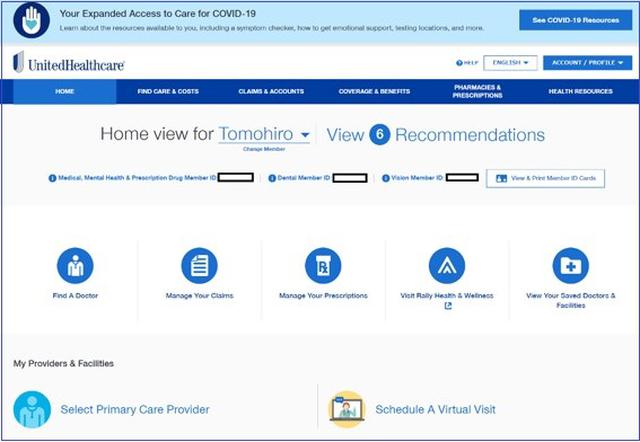Image resolution: width=640 pixels, height=442 pixels.
Task: Click the Dental Member ID label
Action: coord(304,178)
